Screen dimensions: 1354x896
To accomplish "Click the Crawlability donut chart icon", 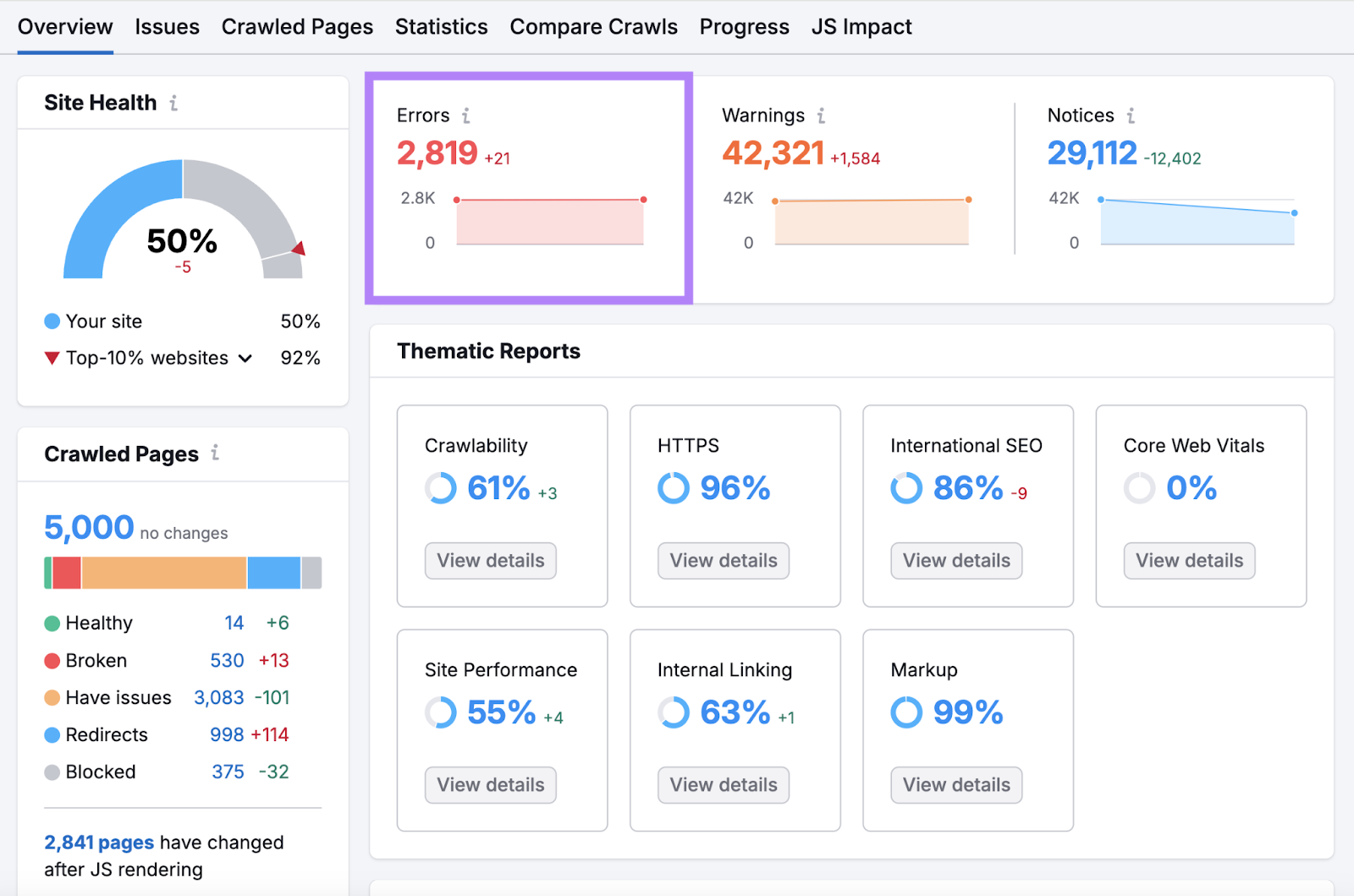I will [441, 488].
